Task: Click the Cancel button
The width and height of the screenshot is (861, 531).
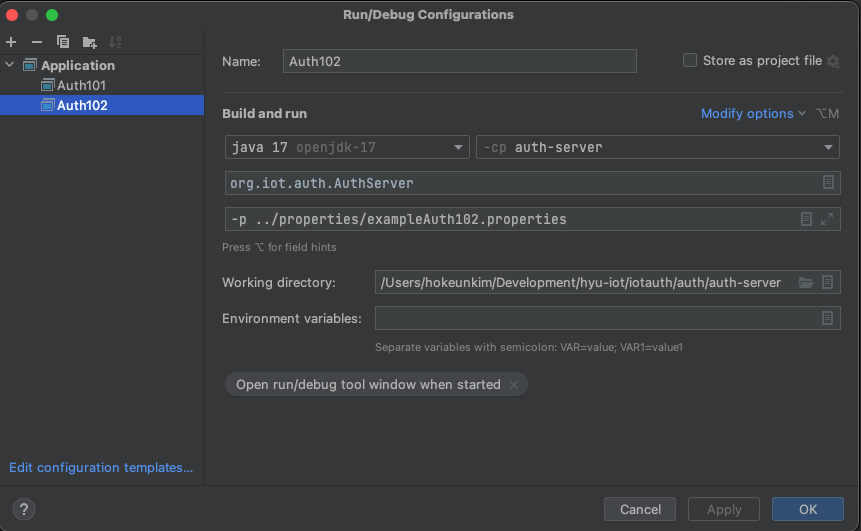Action: 640,509
